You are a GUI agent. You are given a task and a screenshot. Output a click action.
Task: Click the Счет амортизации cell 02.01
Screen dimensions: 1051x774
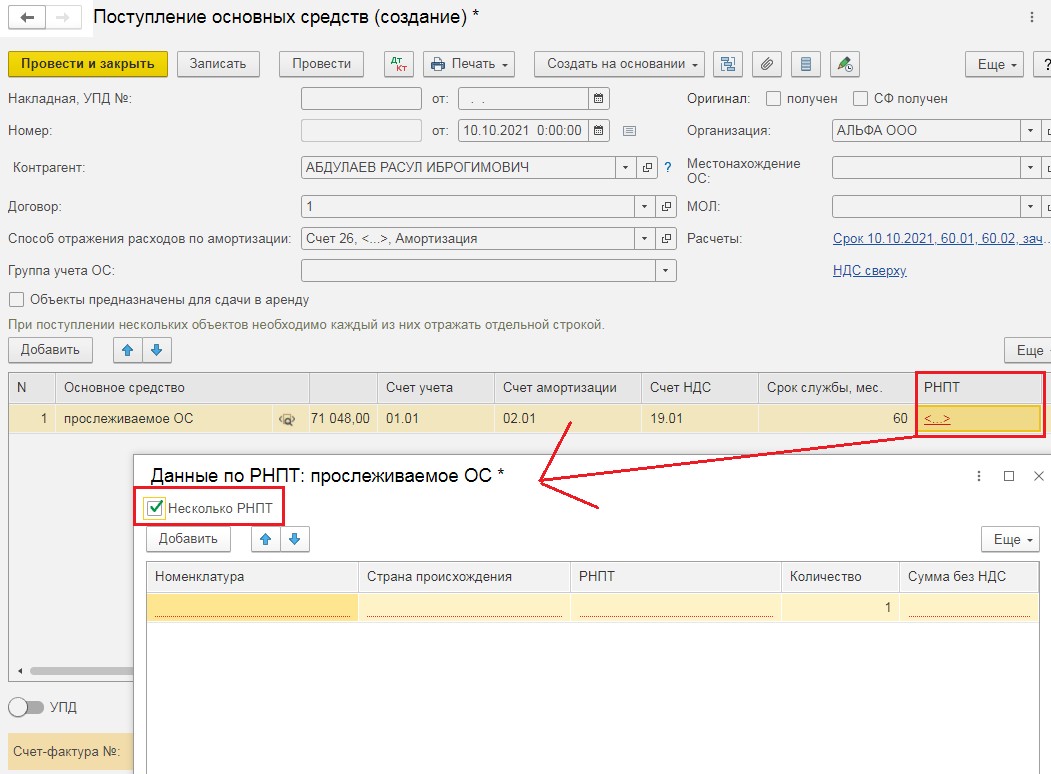point(568,419)
